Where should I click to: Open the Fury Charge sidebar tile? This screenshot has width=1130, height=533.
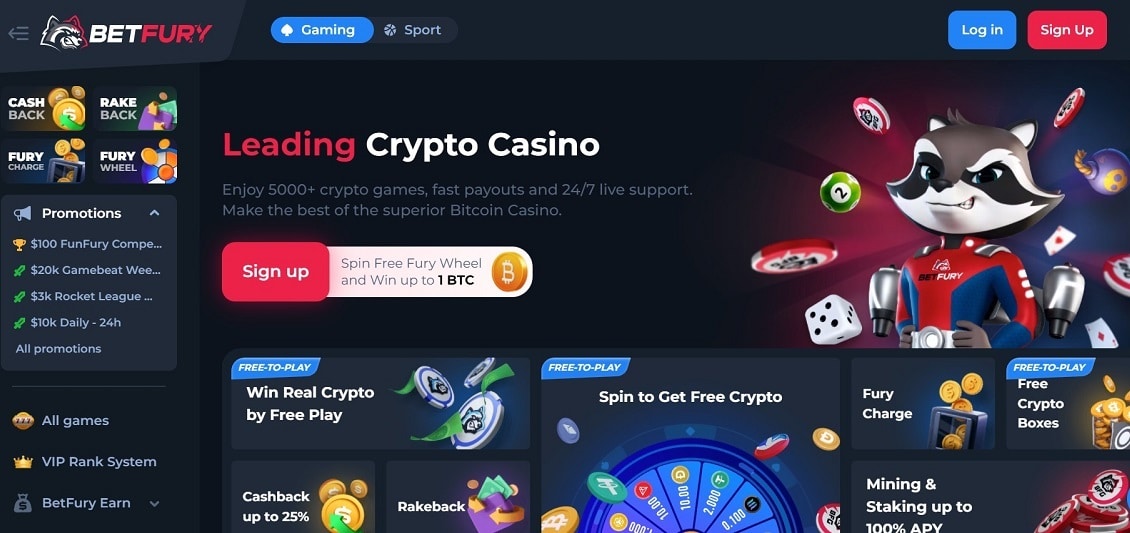pos(43,161)
